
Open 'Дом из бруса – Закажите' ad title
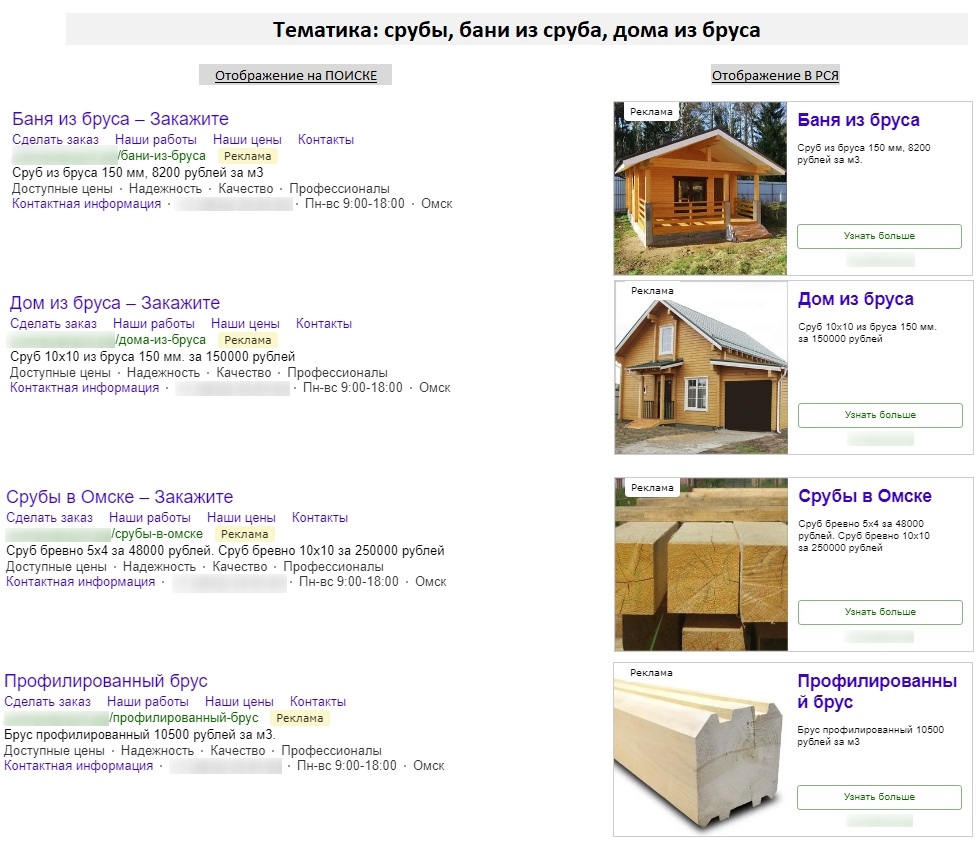(115, 303)
